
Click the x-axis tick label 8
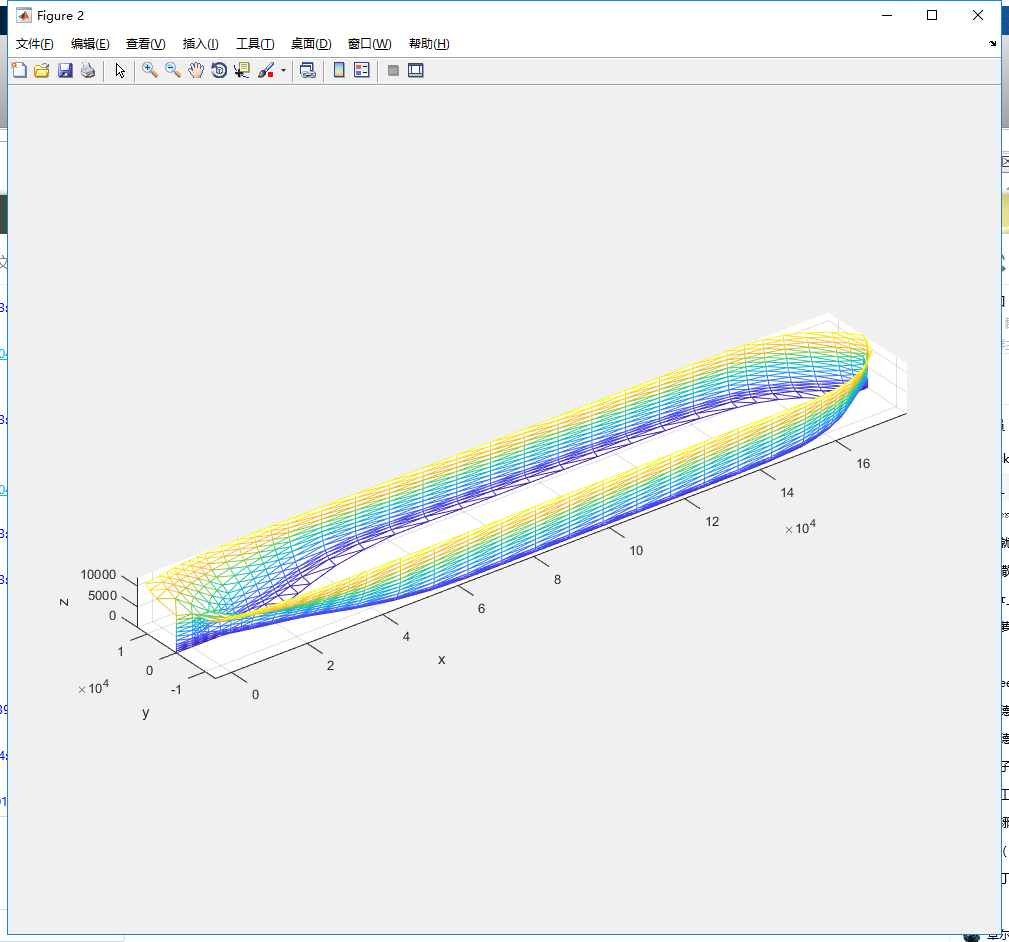[557, 580]
